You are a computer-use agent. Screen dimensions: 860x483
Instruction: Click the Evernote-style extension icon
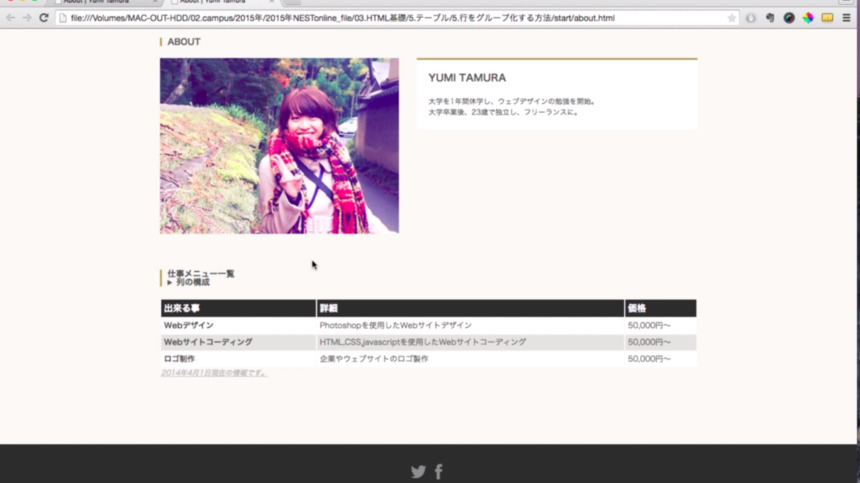coord(770,18)
